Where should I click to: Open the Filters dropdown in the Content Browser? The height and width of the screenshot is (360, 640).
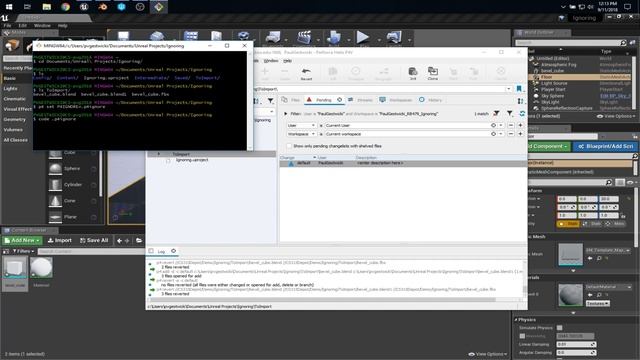(x=24, y=251)
